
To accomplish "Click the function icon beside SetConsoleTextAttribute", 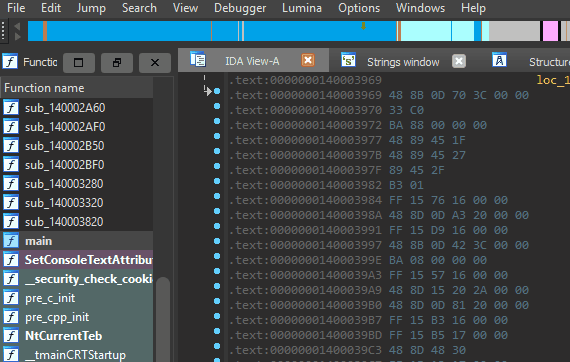I will (x=11, y=260).
